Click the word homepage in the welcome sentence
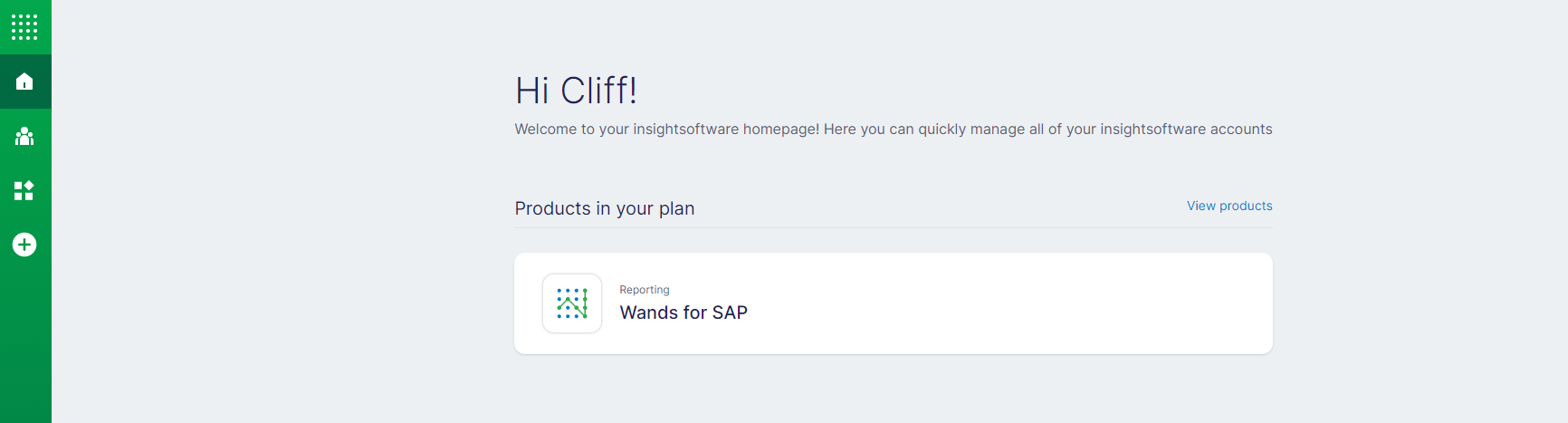This screenshot has height=423, width=1568. click(780, 130)
